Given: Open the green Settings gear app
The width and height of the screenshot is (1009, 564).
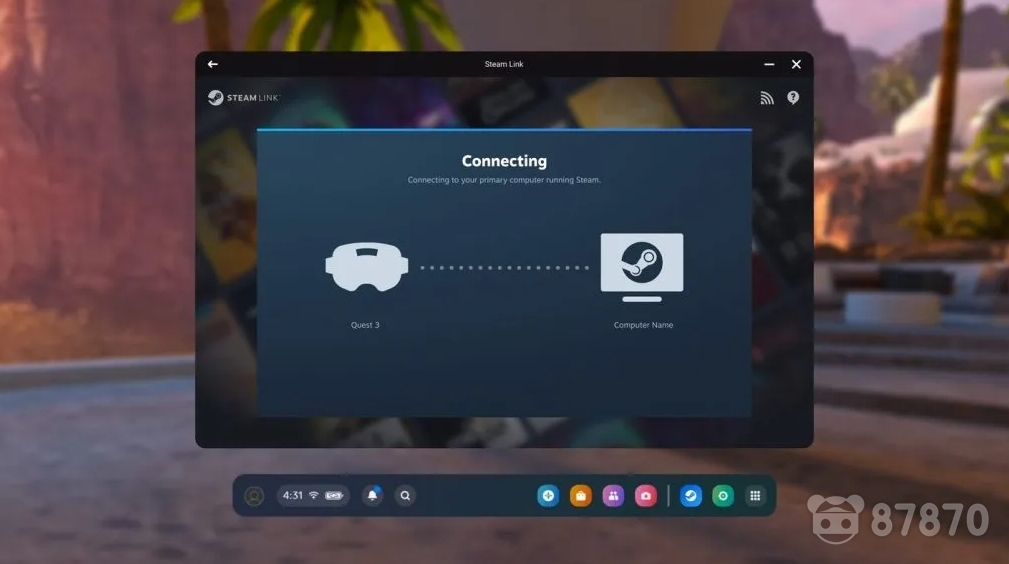Looking at the screenshot, I should (723, 496).
